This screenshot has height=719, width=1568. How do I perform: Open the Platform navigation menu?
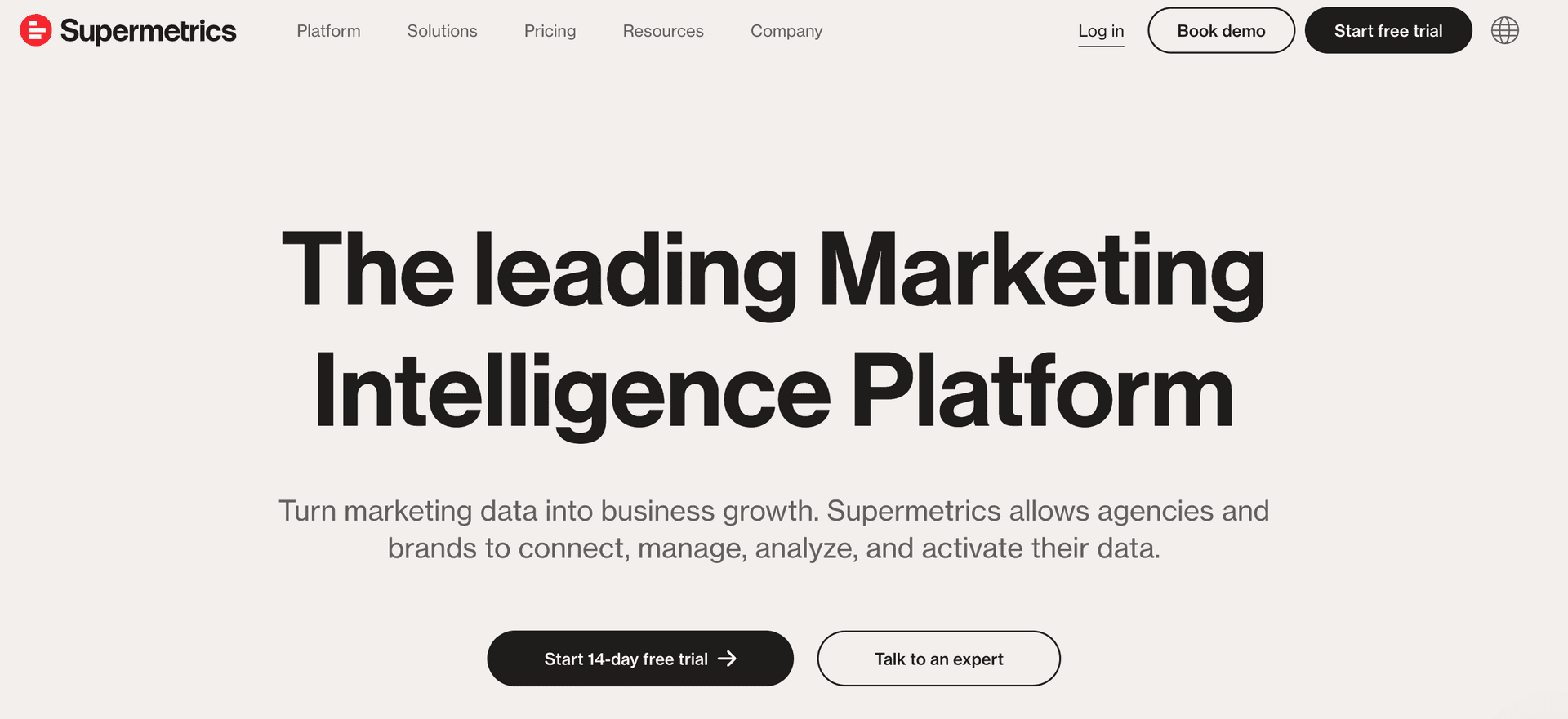pos(328,31)
